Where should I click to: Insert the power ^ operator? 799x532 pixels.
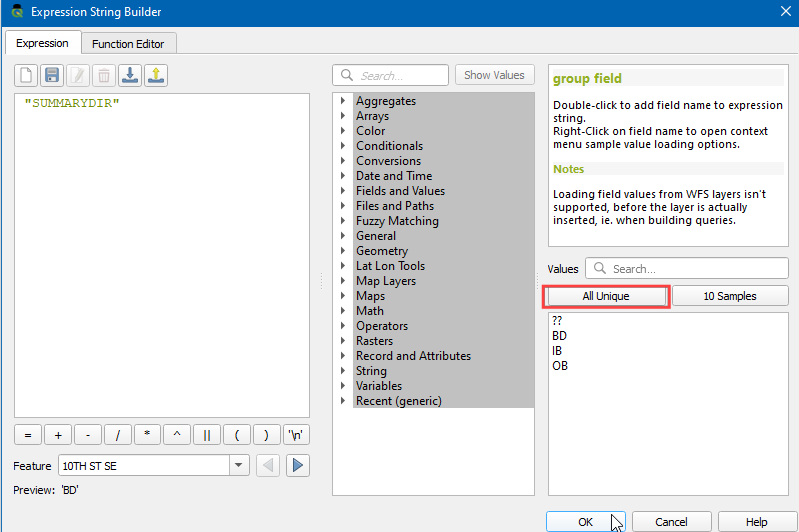[x=178, y=435]
